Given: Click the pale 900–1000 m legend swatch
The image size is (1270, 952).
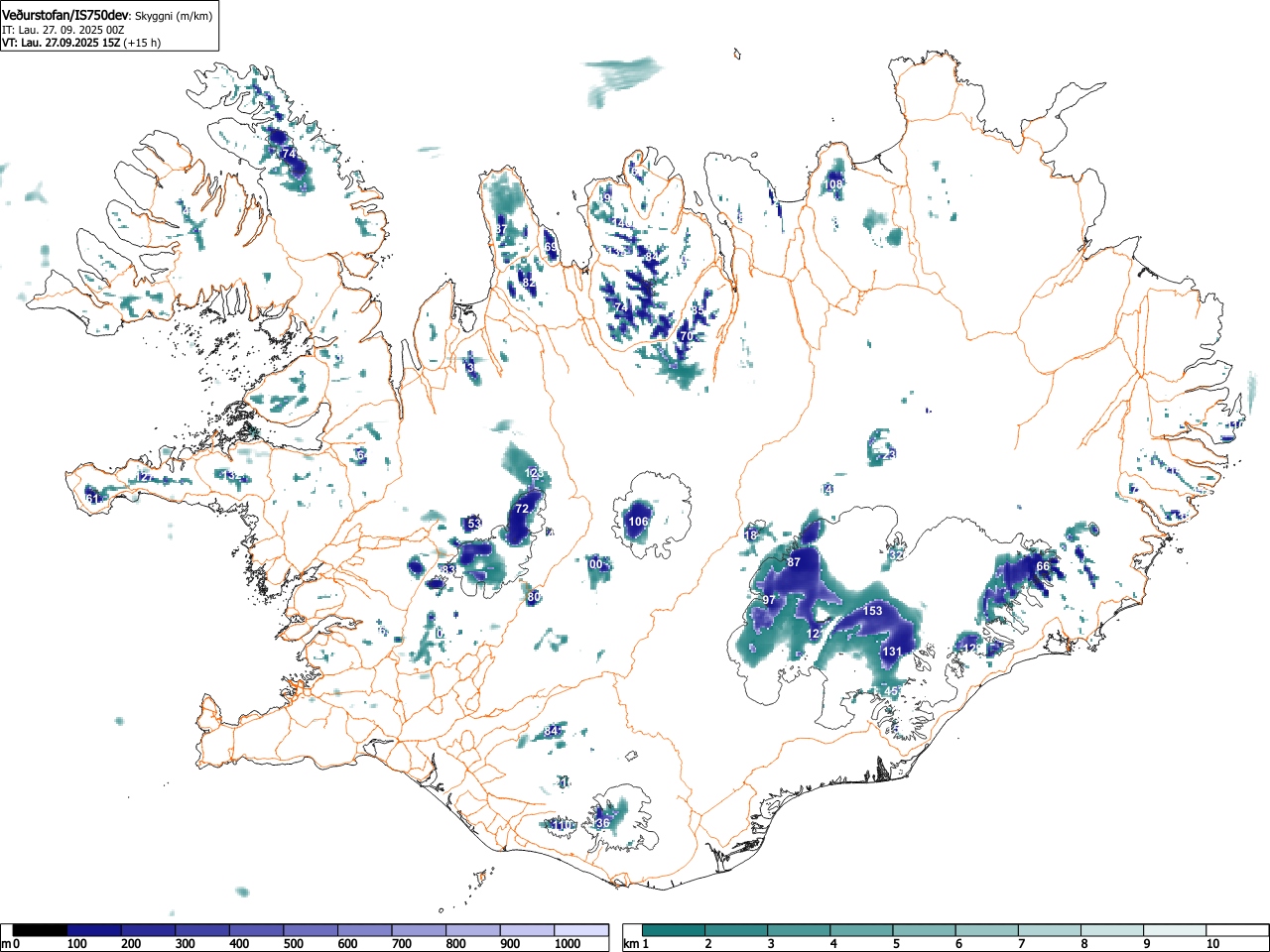Looking at the screenshot, I should click(527, 930).
